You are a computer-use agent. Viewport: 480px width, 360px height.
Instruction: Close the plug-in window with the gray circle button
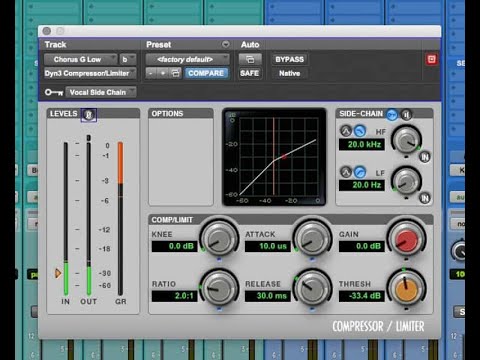point(47,31)
